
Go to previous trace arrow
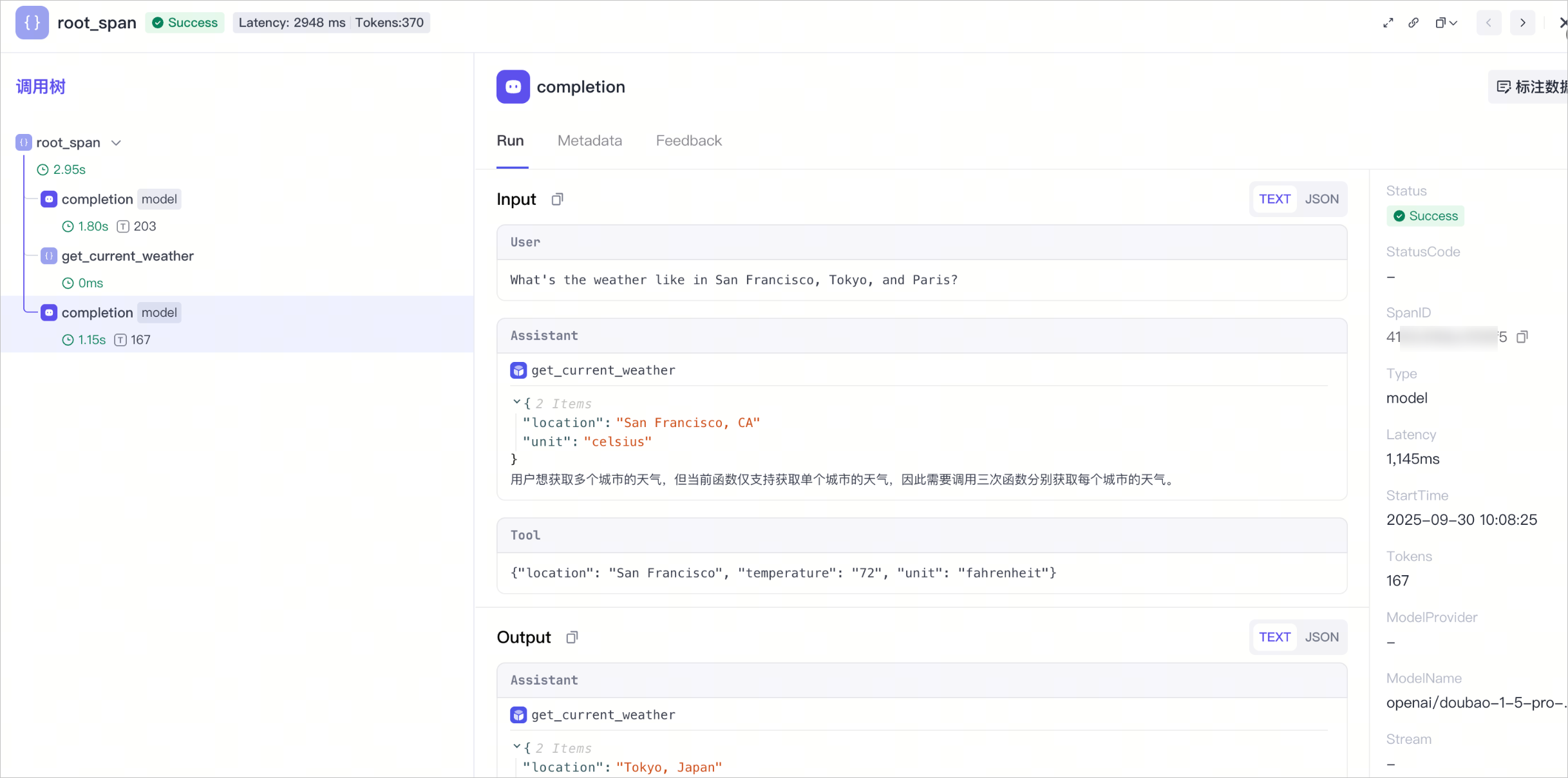point(1489,23)
